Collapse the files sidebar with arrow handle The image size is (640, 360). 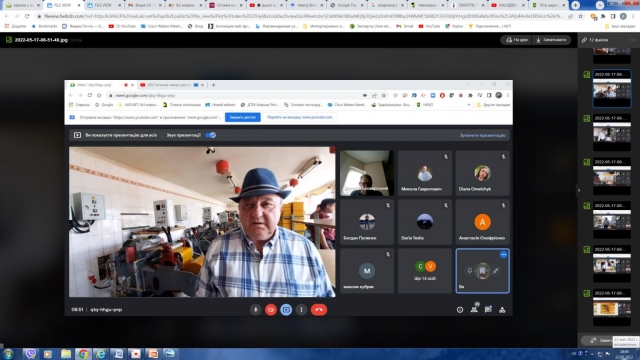click(578, 190)
